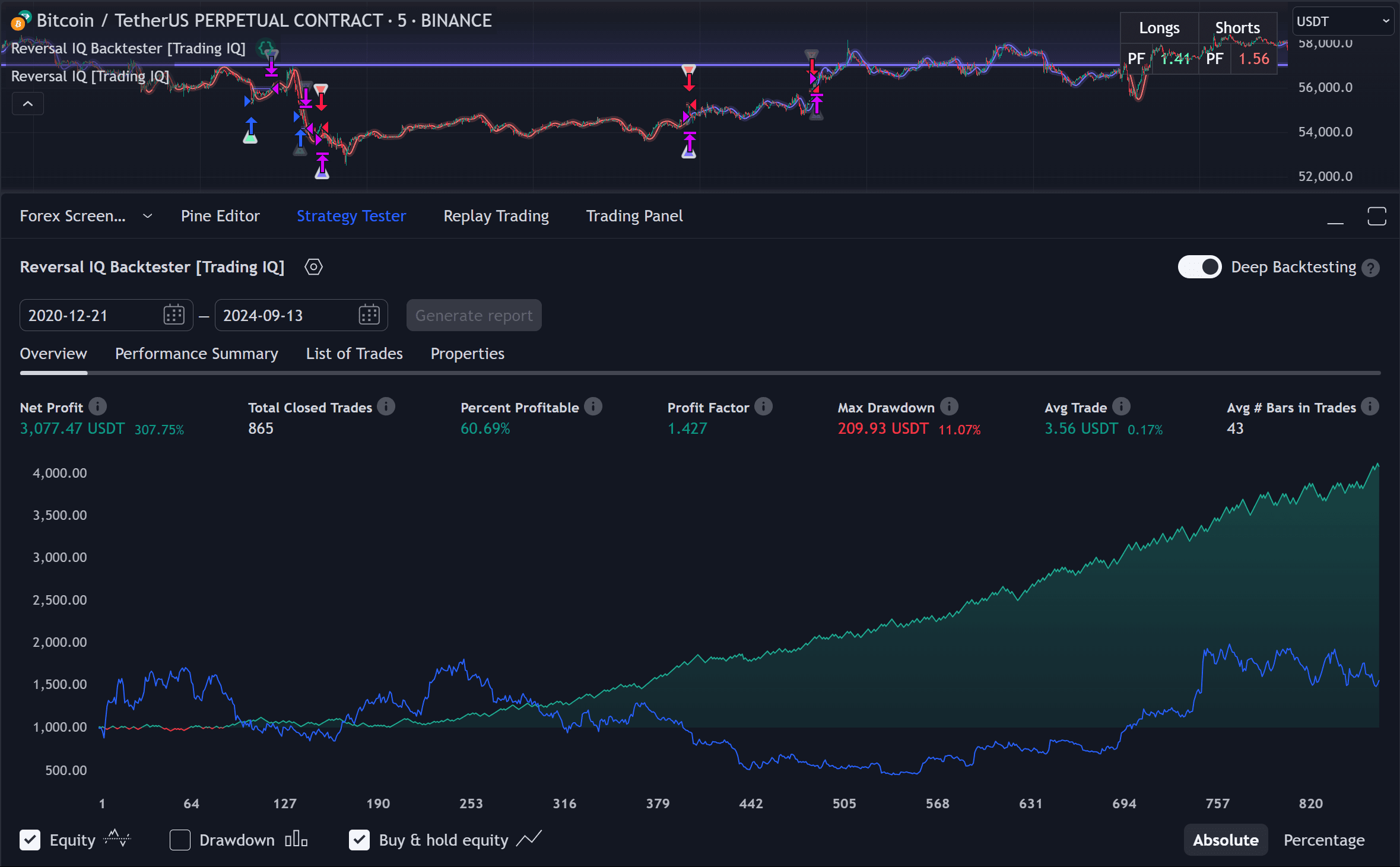Switch to Performance Summary tab
Viewport: 1400px width, 867px height.
(x=196, y=354)
